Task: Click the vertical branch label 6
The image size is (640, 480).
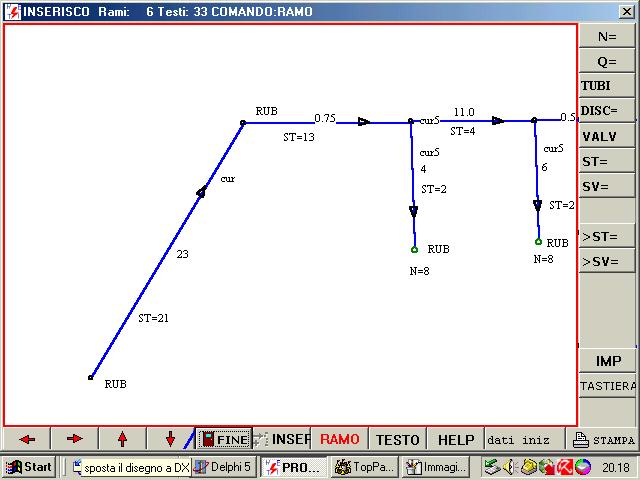Action: [544, 167]
